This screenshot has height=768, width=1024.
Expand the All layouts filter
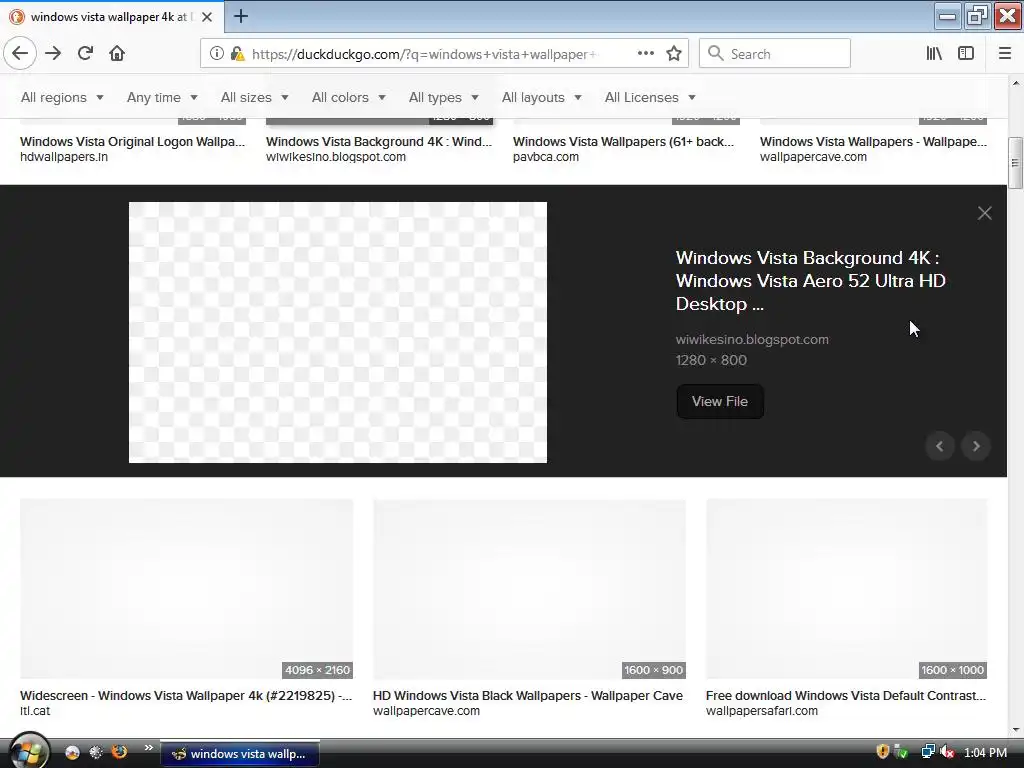click(x=541, y=97)
